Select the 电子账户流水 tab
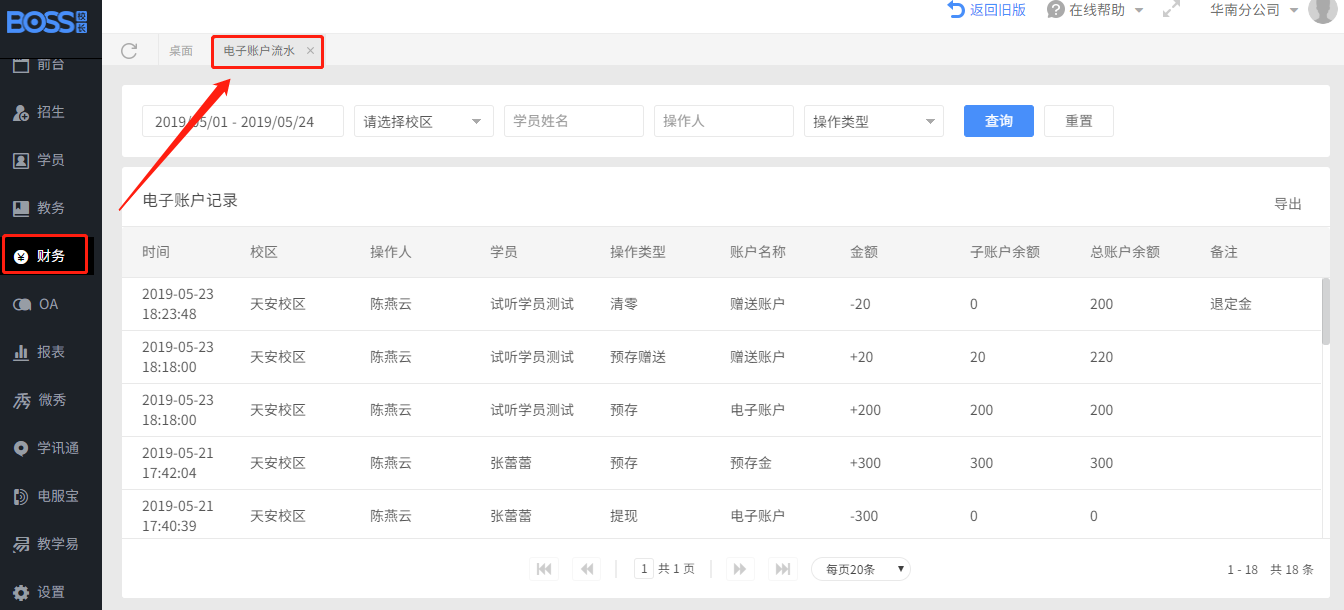 (x=259, y=50)
